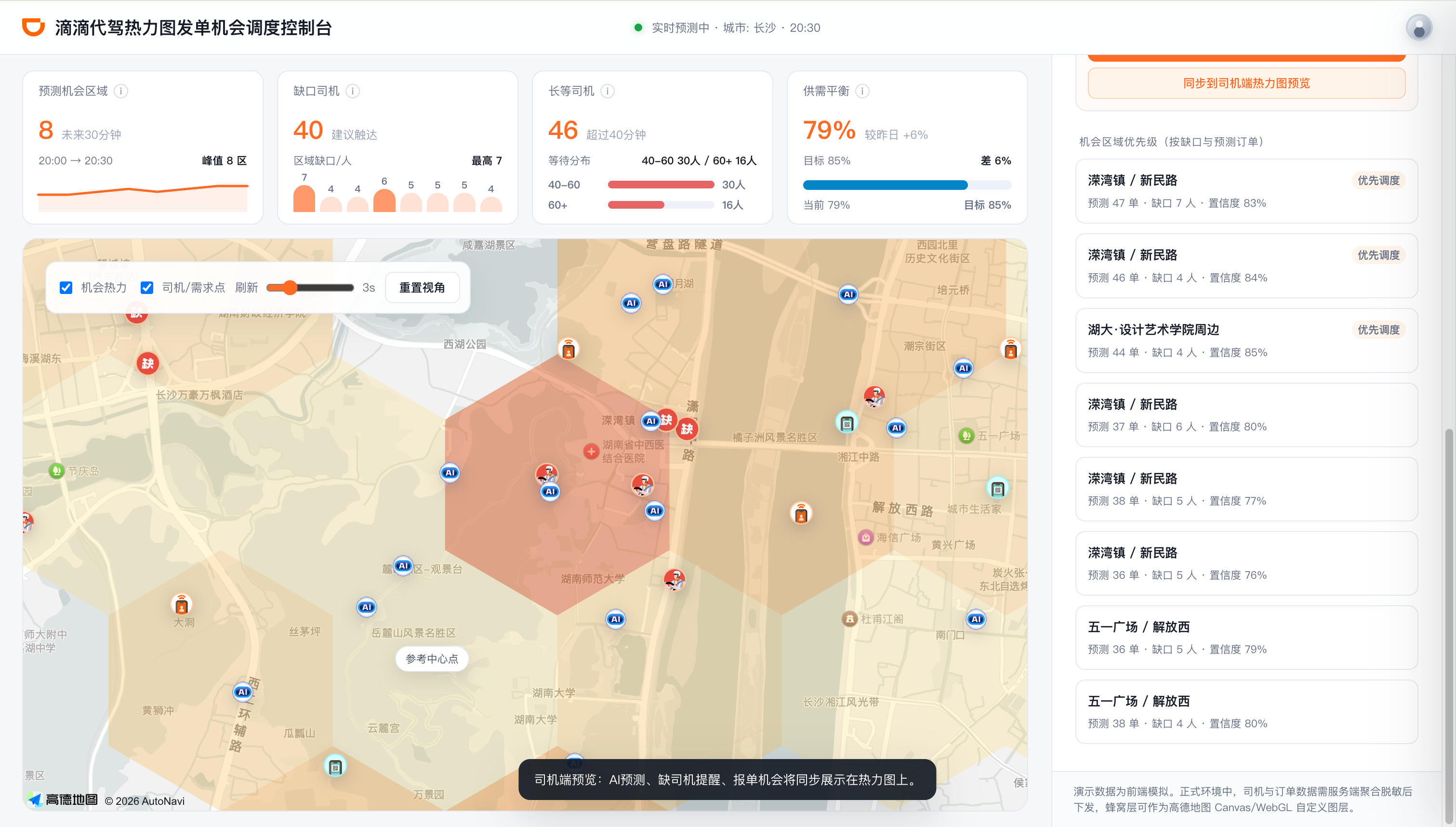Click the 60+ waiting distribution bar

point(661,205)
